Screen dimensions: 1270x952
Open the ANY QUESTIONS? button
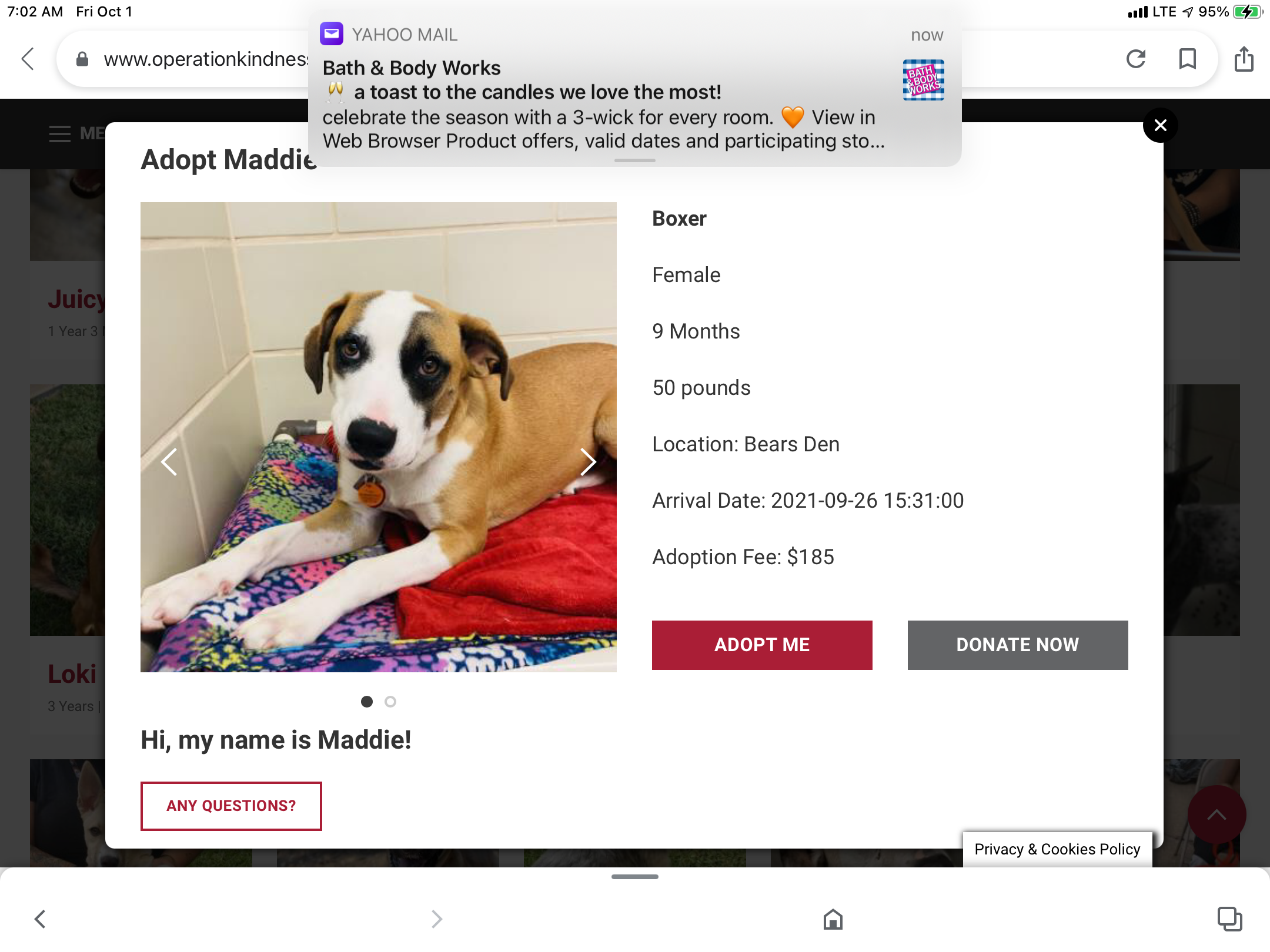pos(231,806)
